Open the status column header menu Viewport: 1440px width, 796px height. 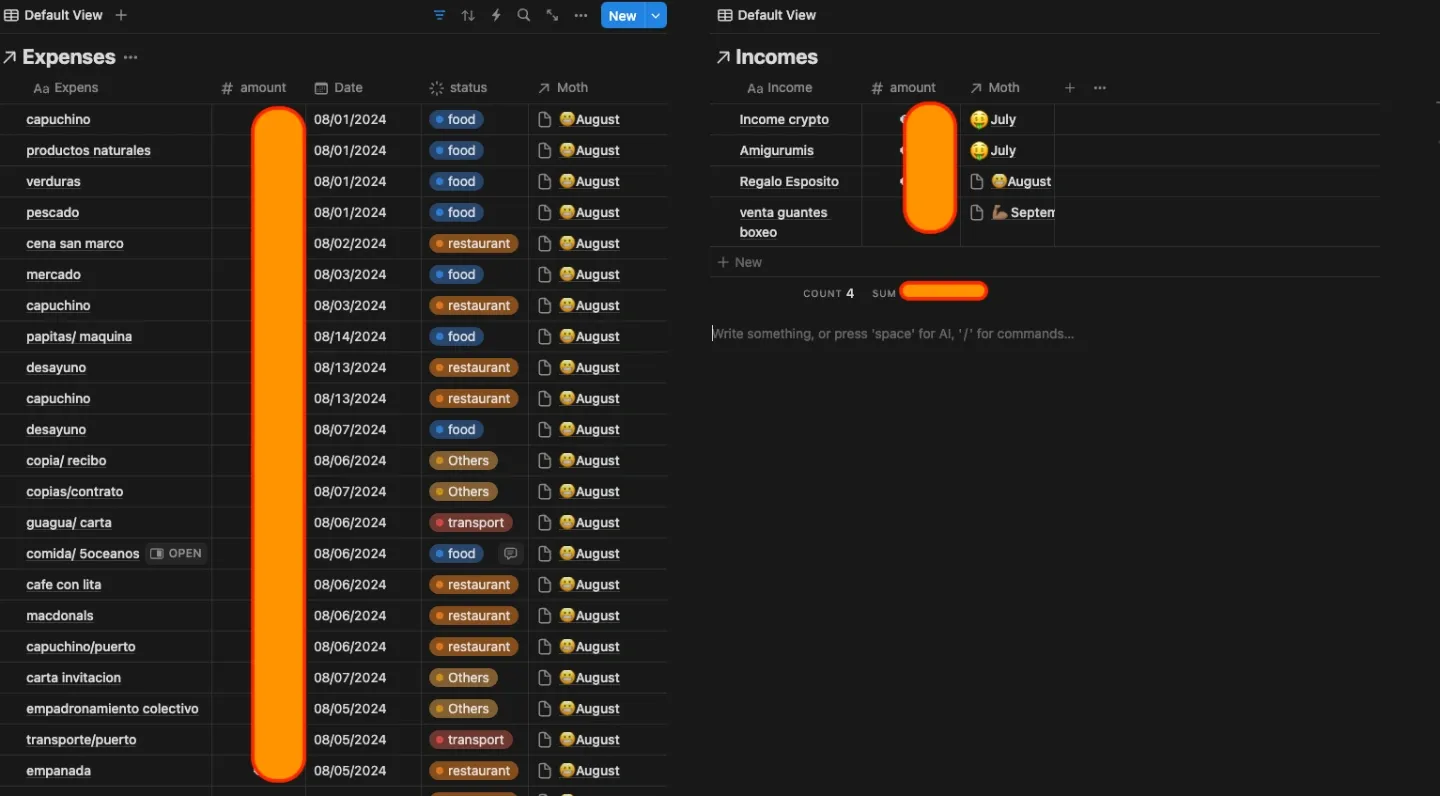point(458,88)
